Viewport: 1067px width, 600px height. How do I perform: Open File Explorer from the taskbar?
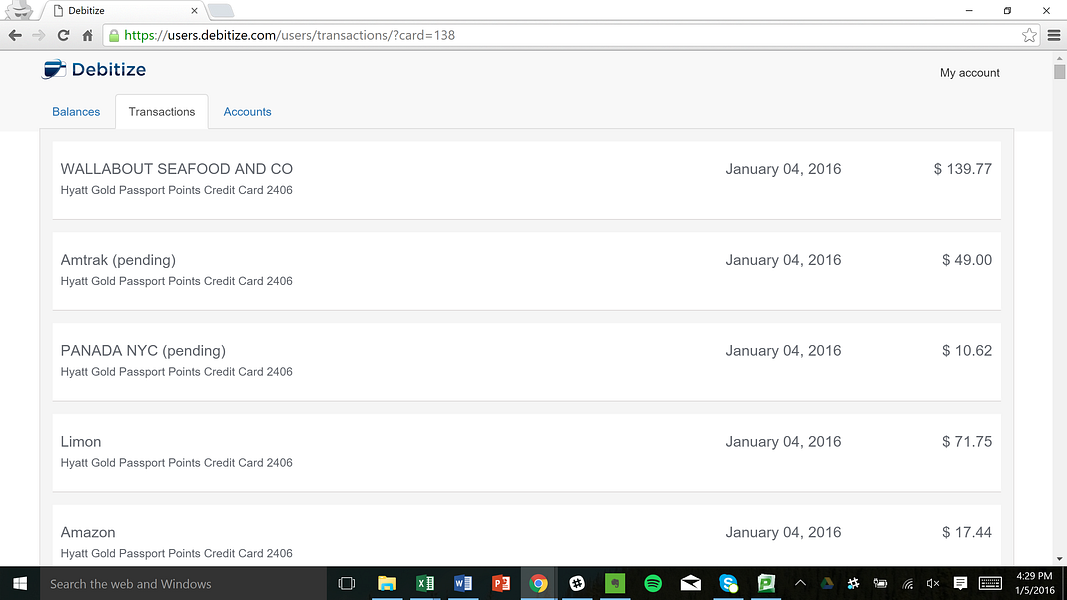pos(387,584)
